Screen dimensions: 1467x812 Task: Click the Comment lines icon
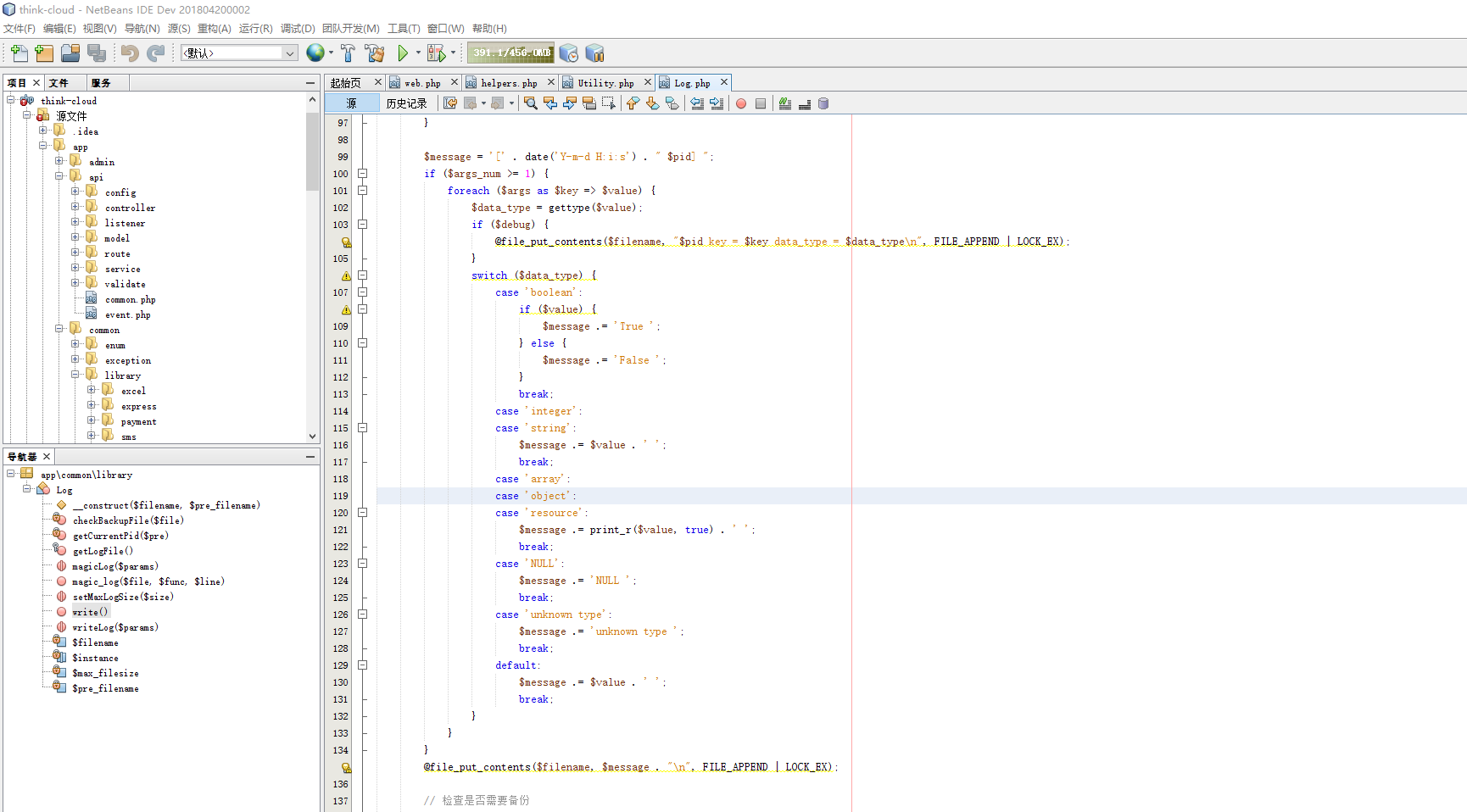pyautogui.click(x=785, y=103)
